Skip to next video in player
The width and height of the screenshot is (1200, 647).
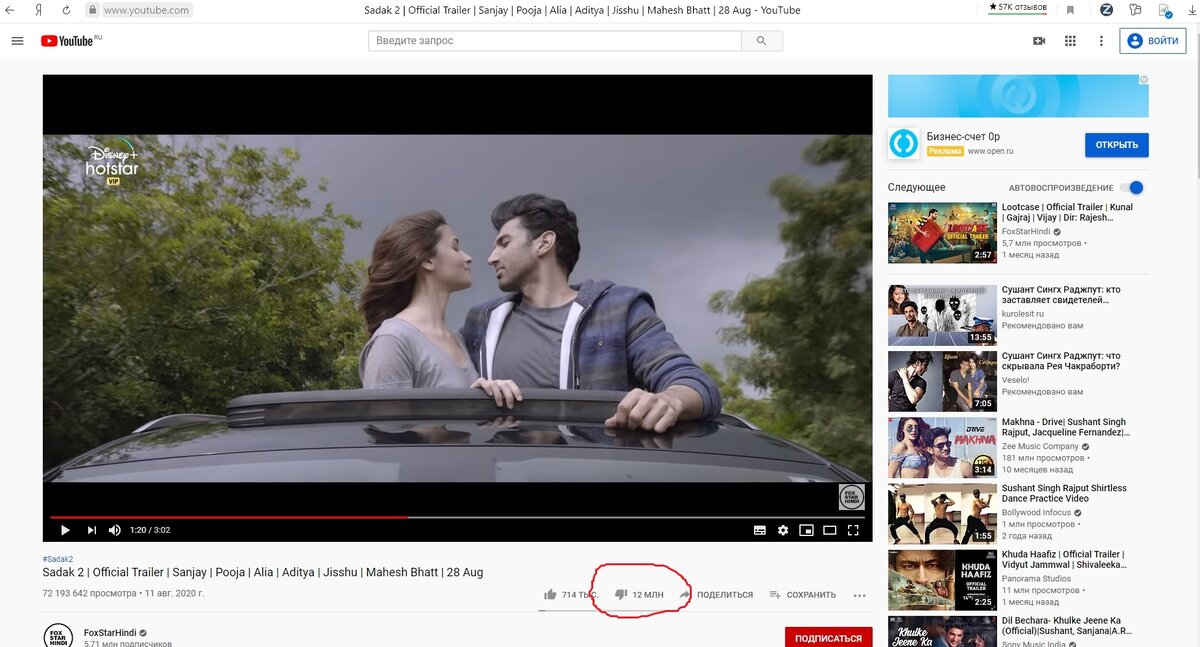pyautogui.click(x=91, y=530)
